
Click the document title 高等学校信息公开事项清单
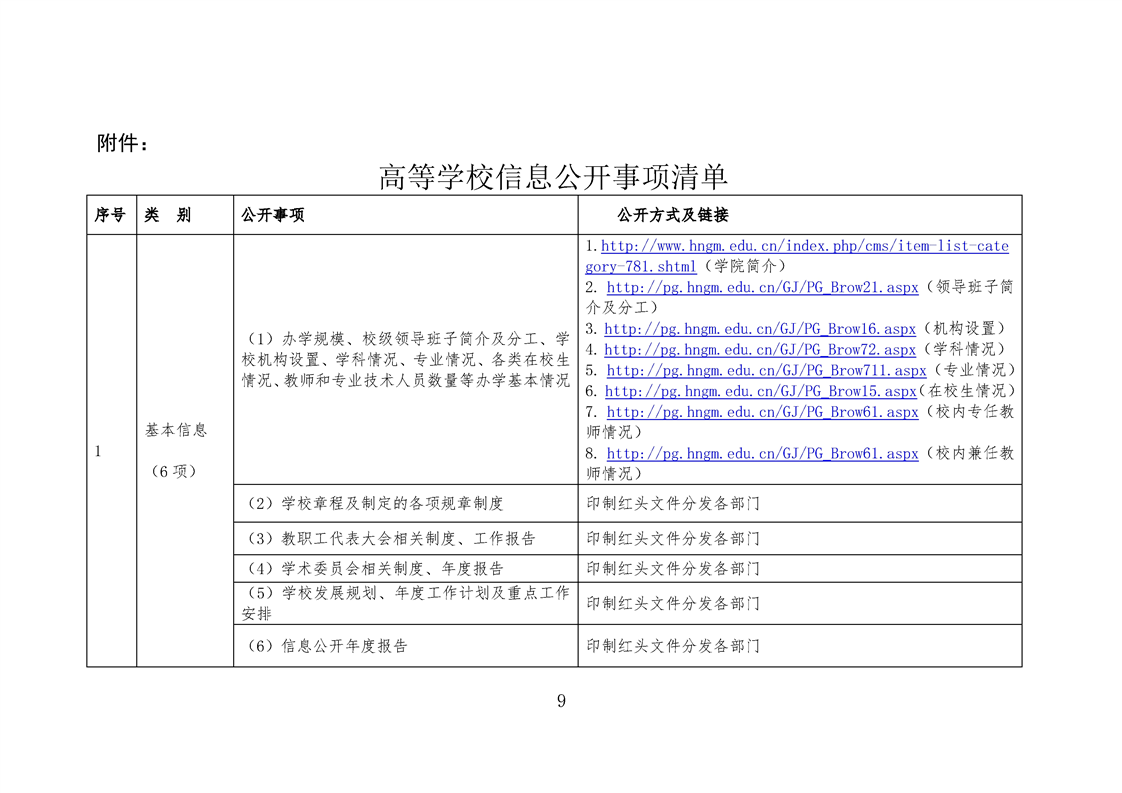pos(553,177)
